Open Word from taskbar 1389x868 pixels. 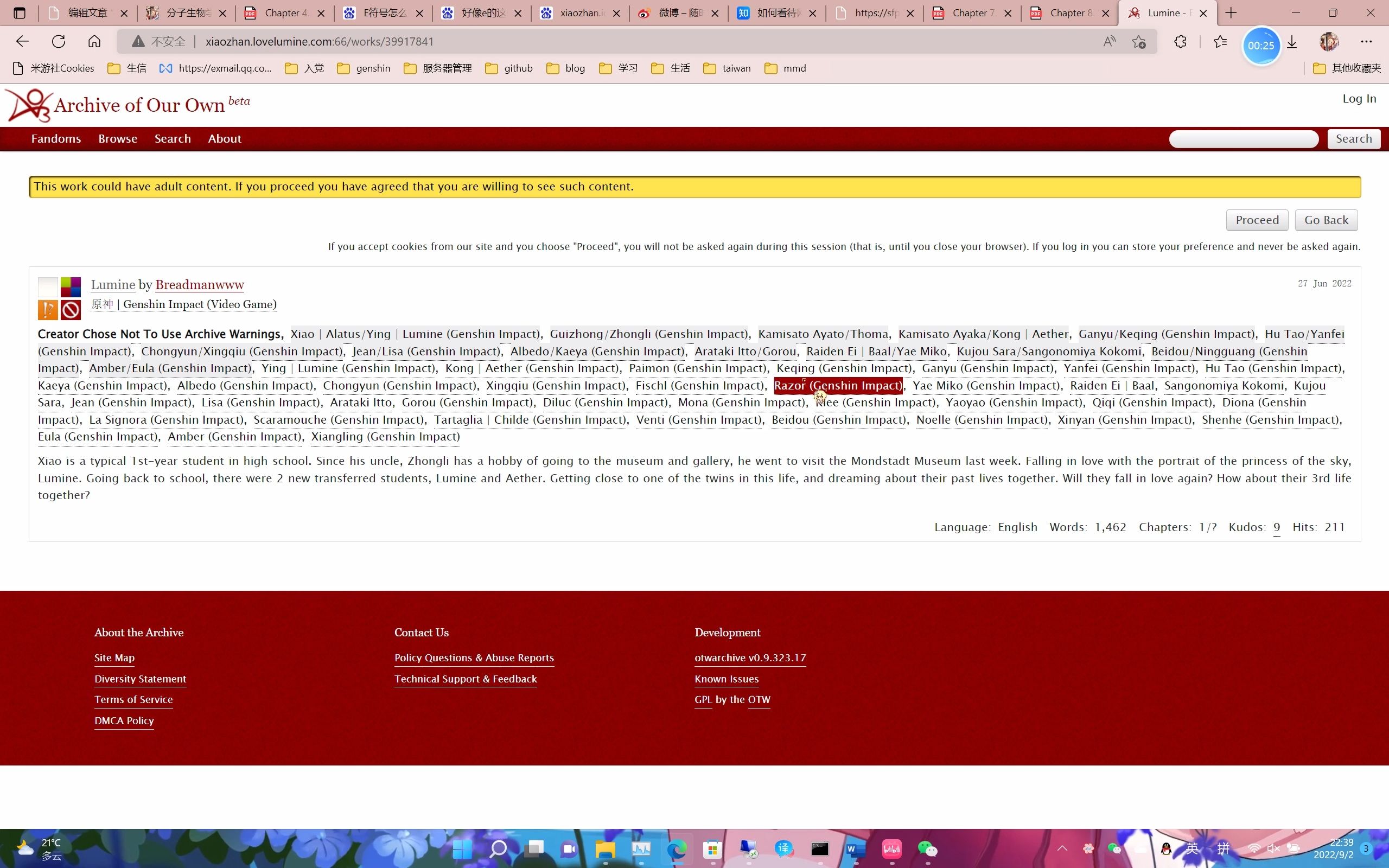[x=855, y=848]
